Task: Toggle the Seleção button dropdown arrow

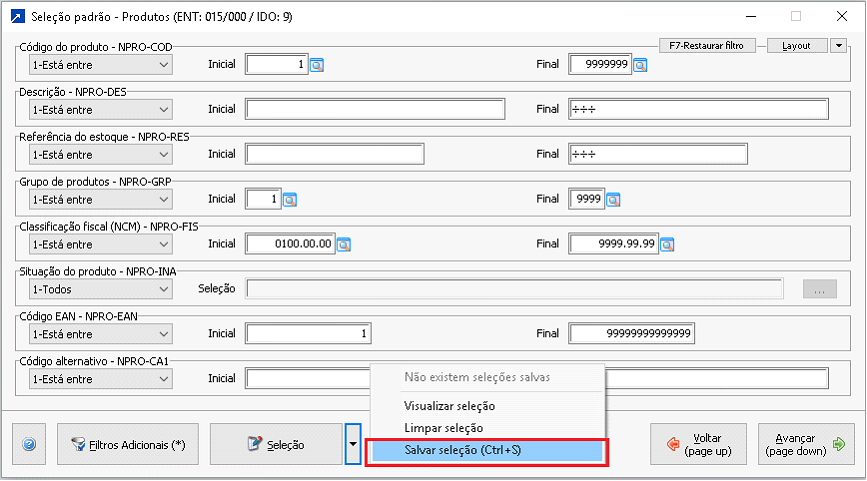Action: click(x=353, y=444)
